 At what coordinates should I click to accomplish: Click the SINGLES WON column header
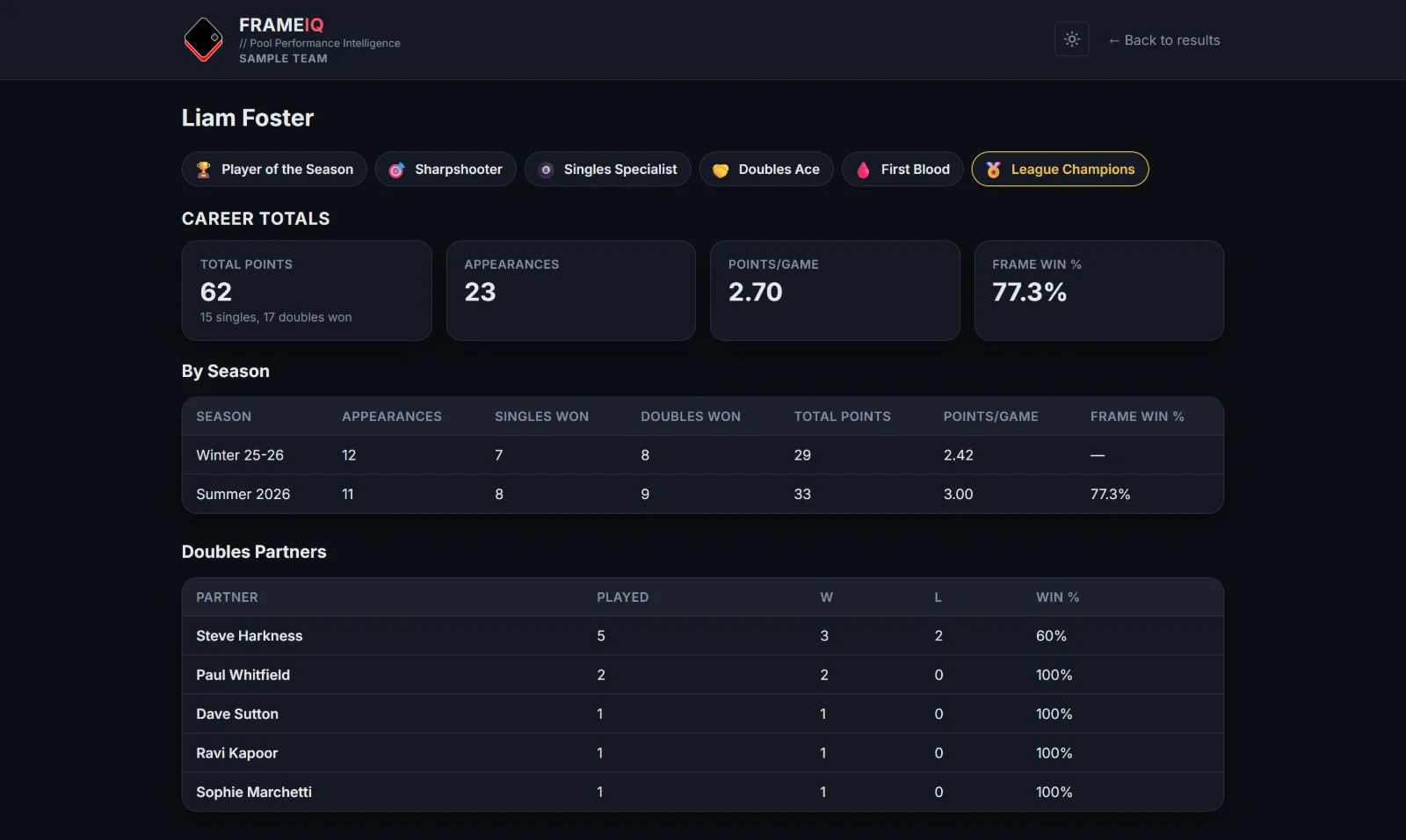tap(542, 416)
